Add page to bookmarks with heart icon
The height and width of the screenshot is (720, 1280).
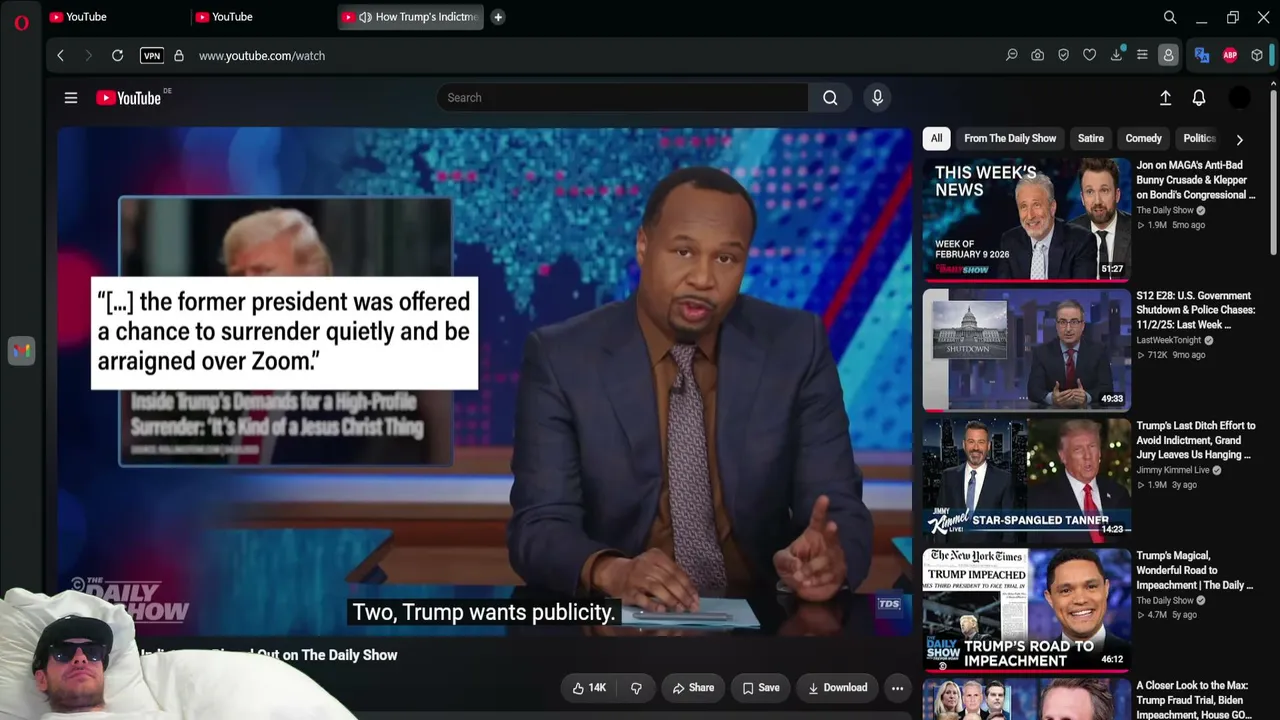pyautogui.click(x=1090, y=56)
